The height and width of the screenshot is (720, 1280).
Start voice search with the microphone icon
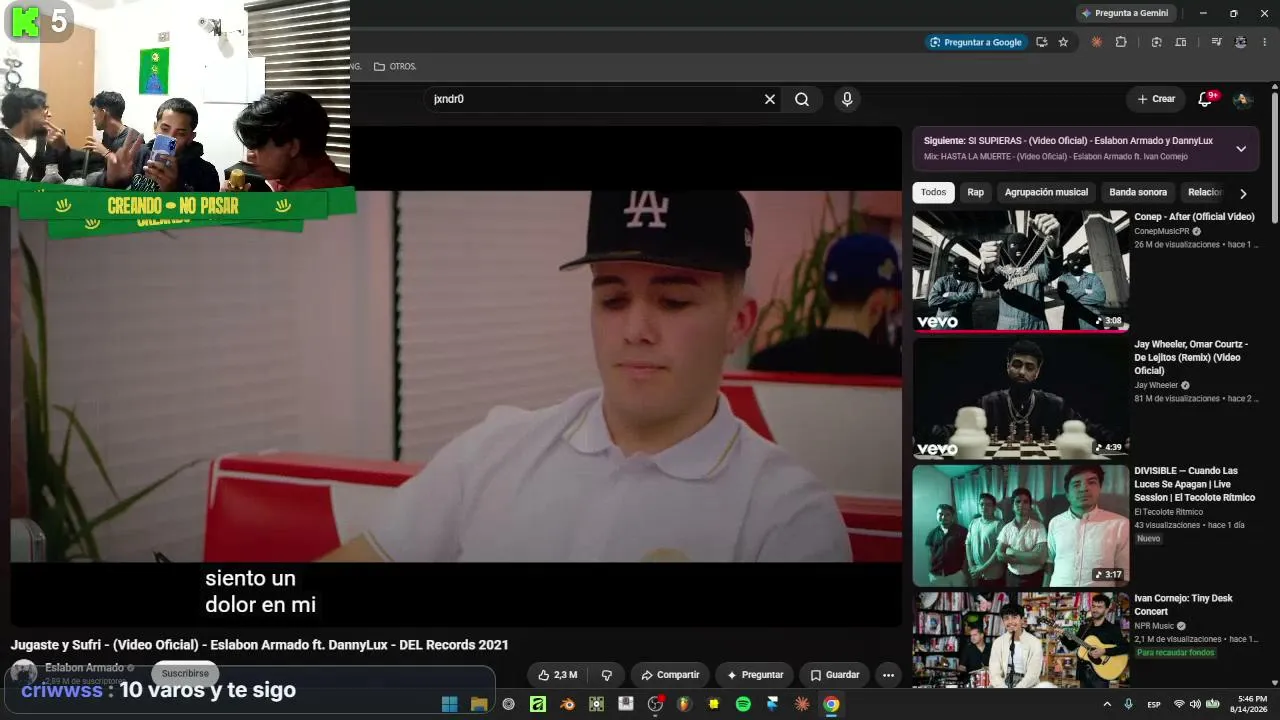pos(847,99)
